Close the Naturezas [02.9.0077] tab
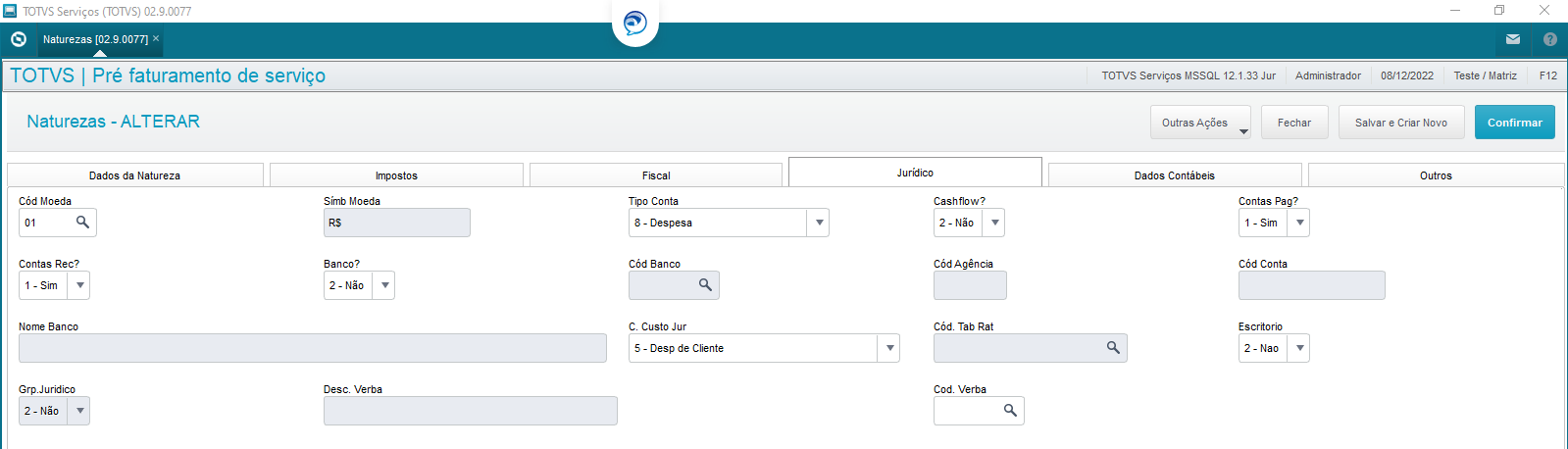The width and height of the screenshot is (1568, 449). (156, 38)
